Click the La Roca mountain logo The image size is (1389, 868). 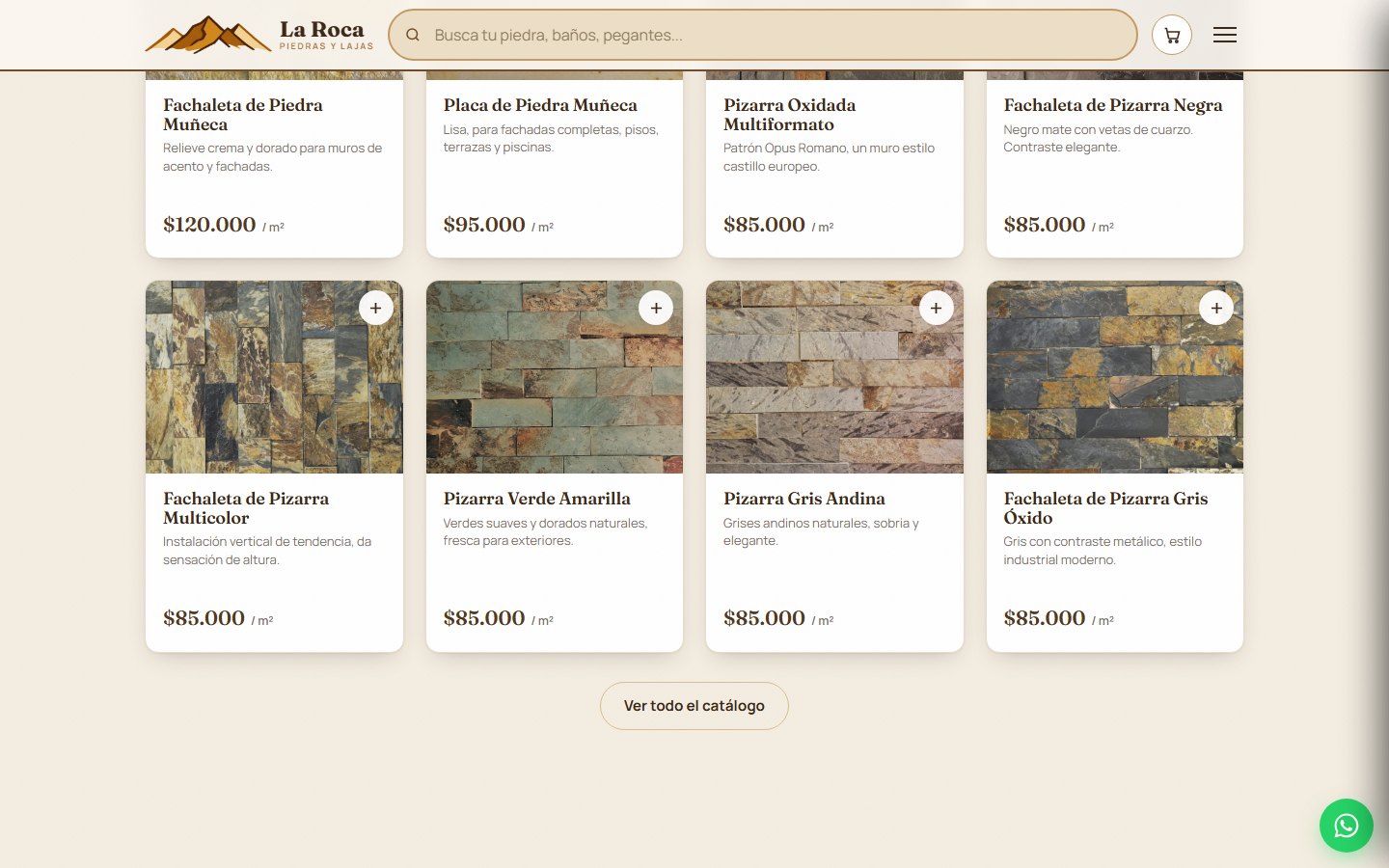click(207, 35)
